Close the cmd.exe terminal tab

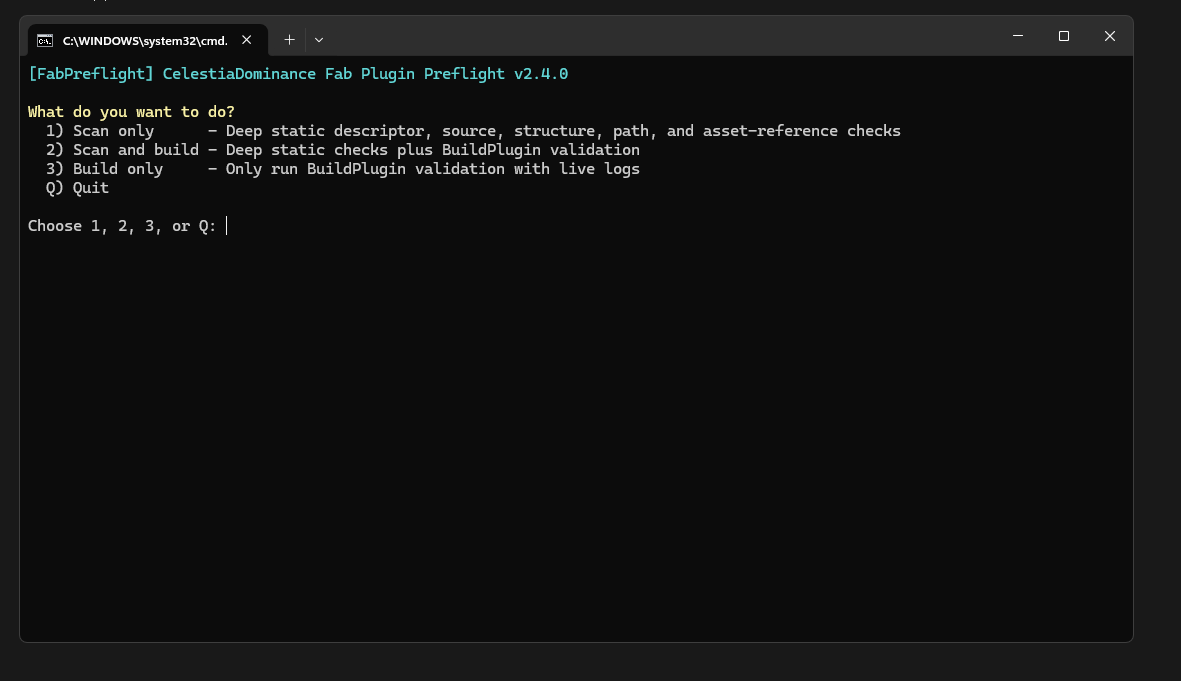click(x=246, y=40)
